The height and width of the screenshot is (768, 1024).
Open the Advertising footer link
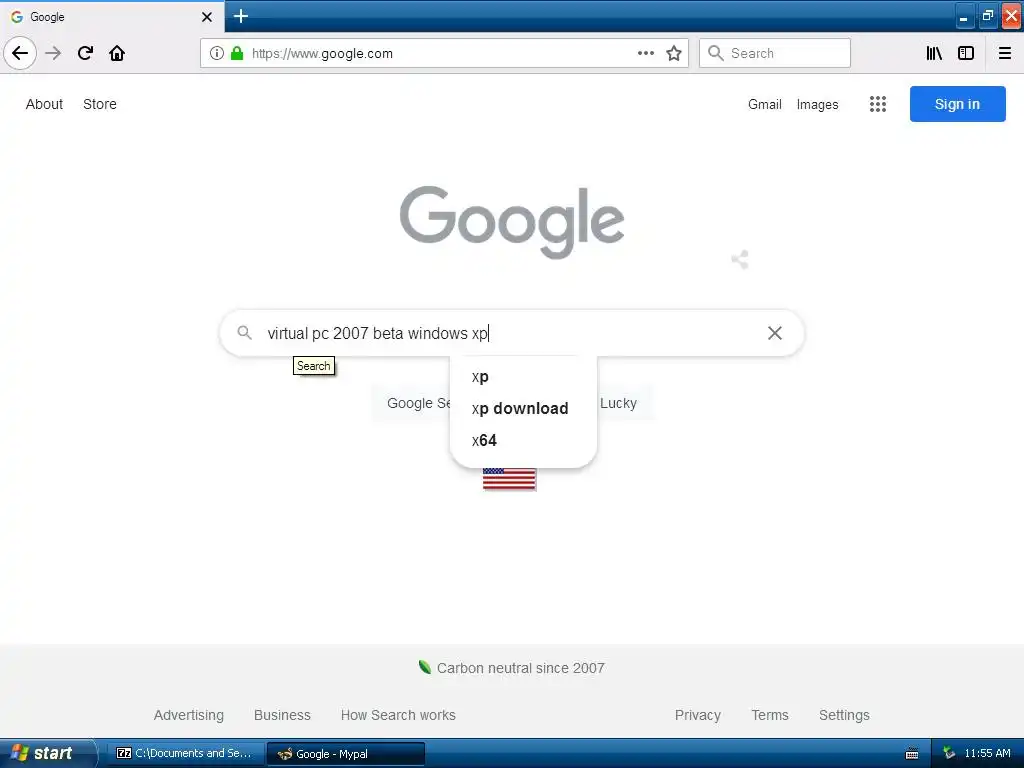[x=189, y=715]
